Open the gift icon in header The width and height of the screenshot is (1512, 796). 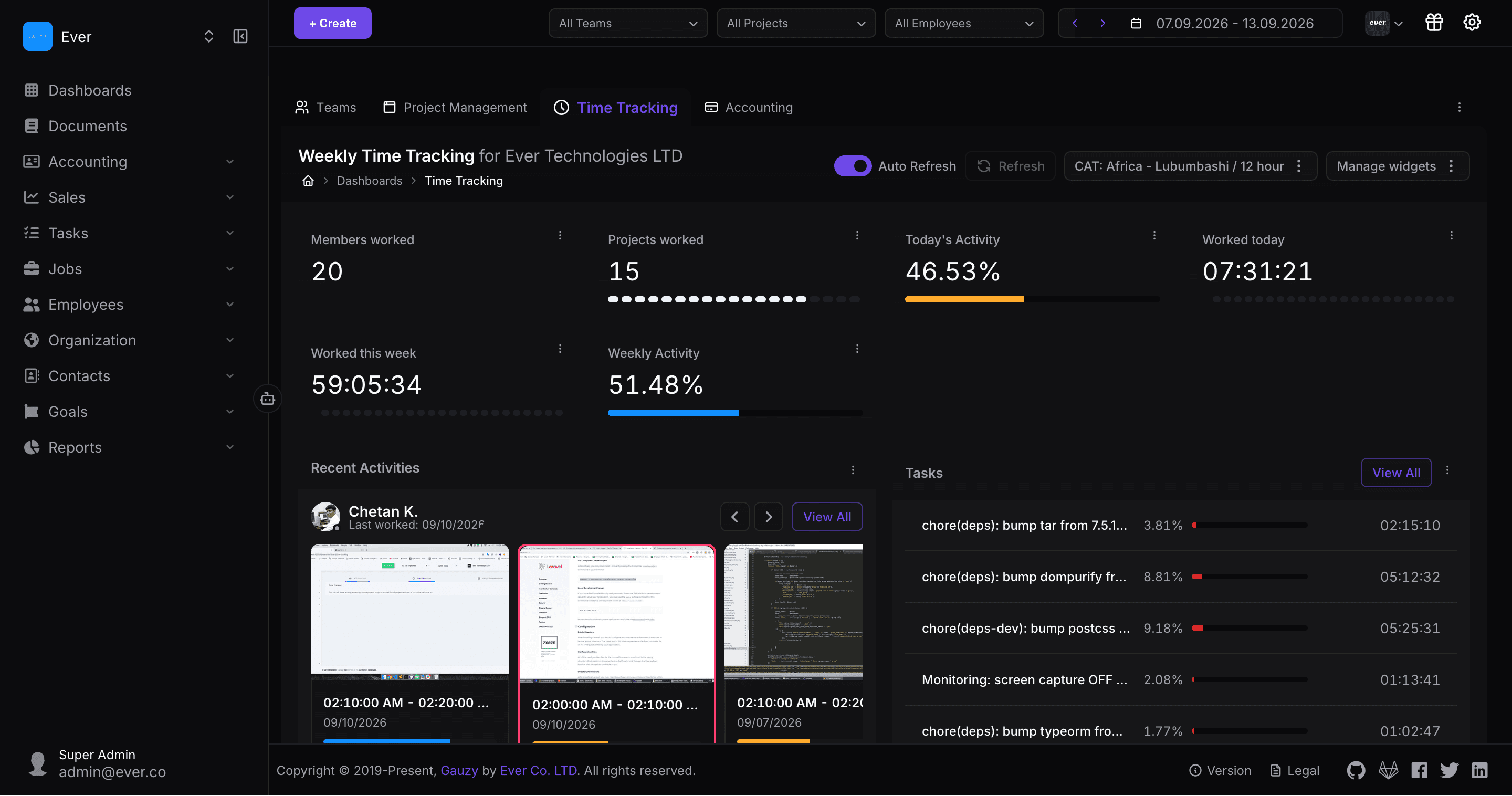point(1434,23)
